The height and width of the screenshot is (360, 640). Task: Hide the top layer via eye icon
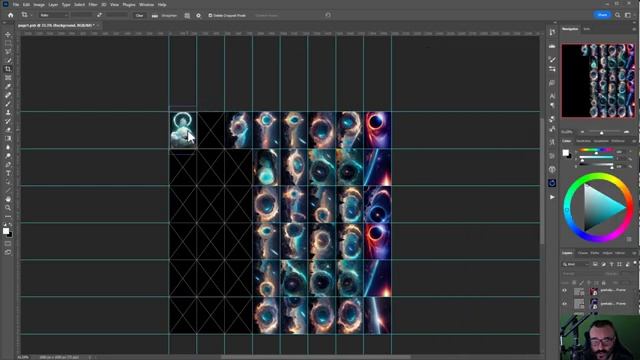coord(564,291)
